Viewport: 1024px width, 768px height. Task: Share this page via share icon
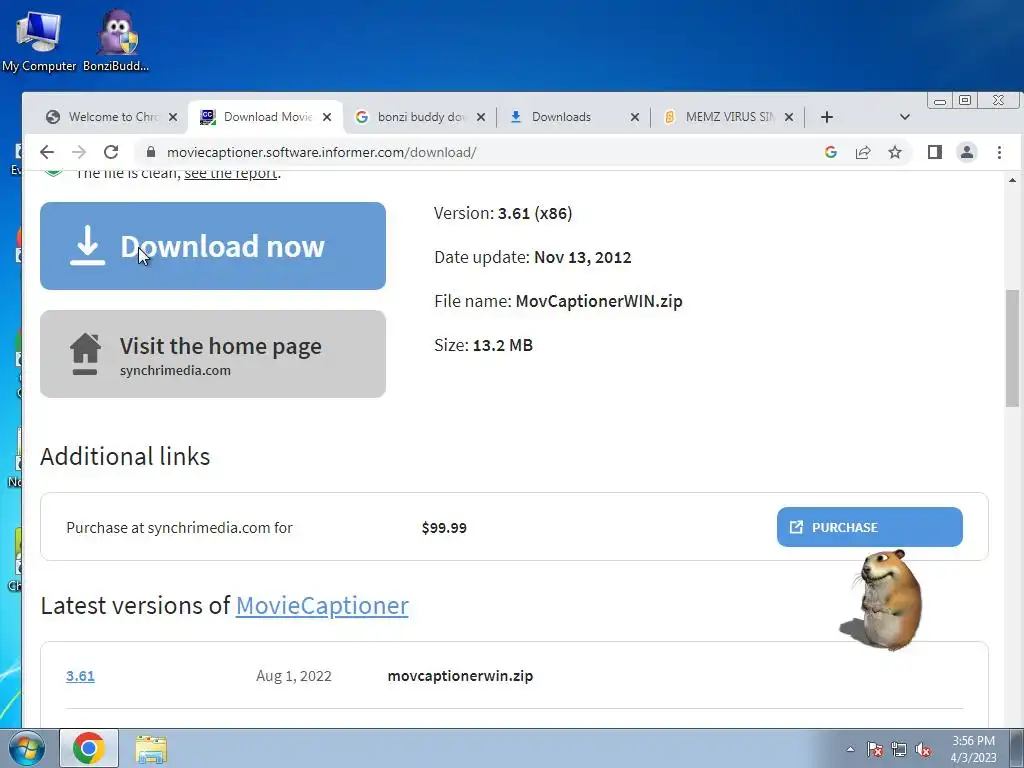pos(863,152)
